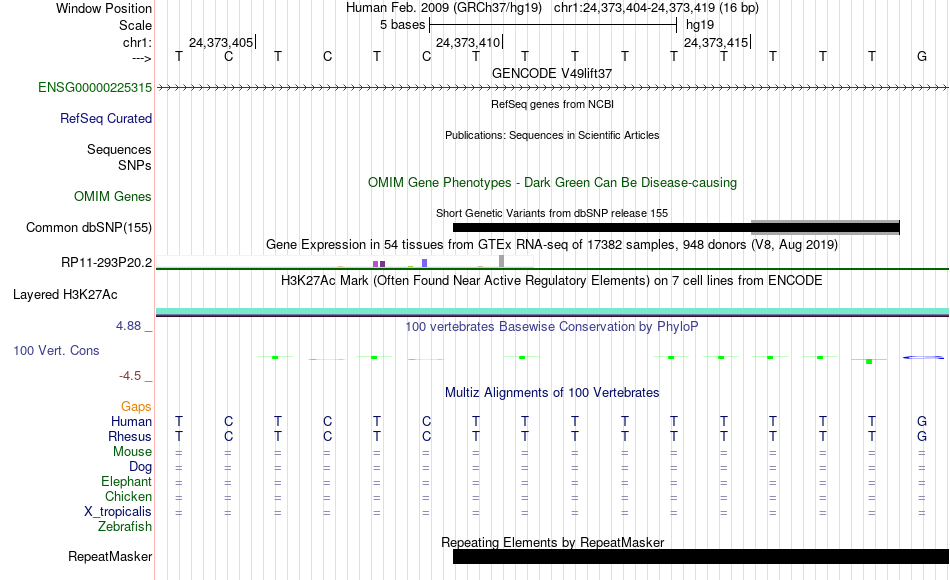Select the Elephant species row label
950x580 pixels.
coord(127,482)
